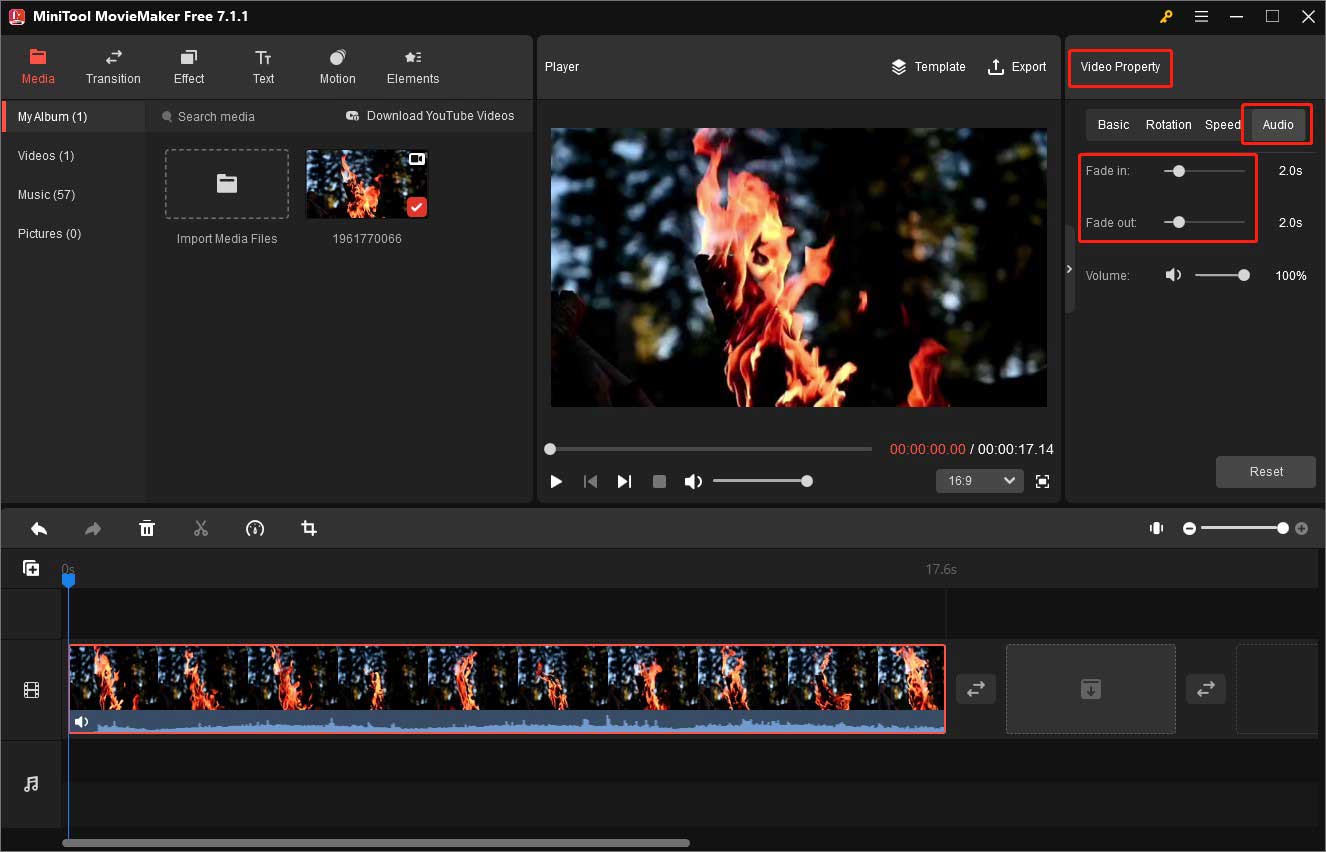
Task: Click the Fade out 2.0s value
Action: tap(1290, 223)
